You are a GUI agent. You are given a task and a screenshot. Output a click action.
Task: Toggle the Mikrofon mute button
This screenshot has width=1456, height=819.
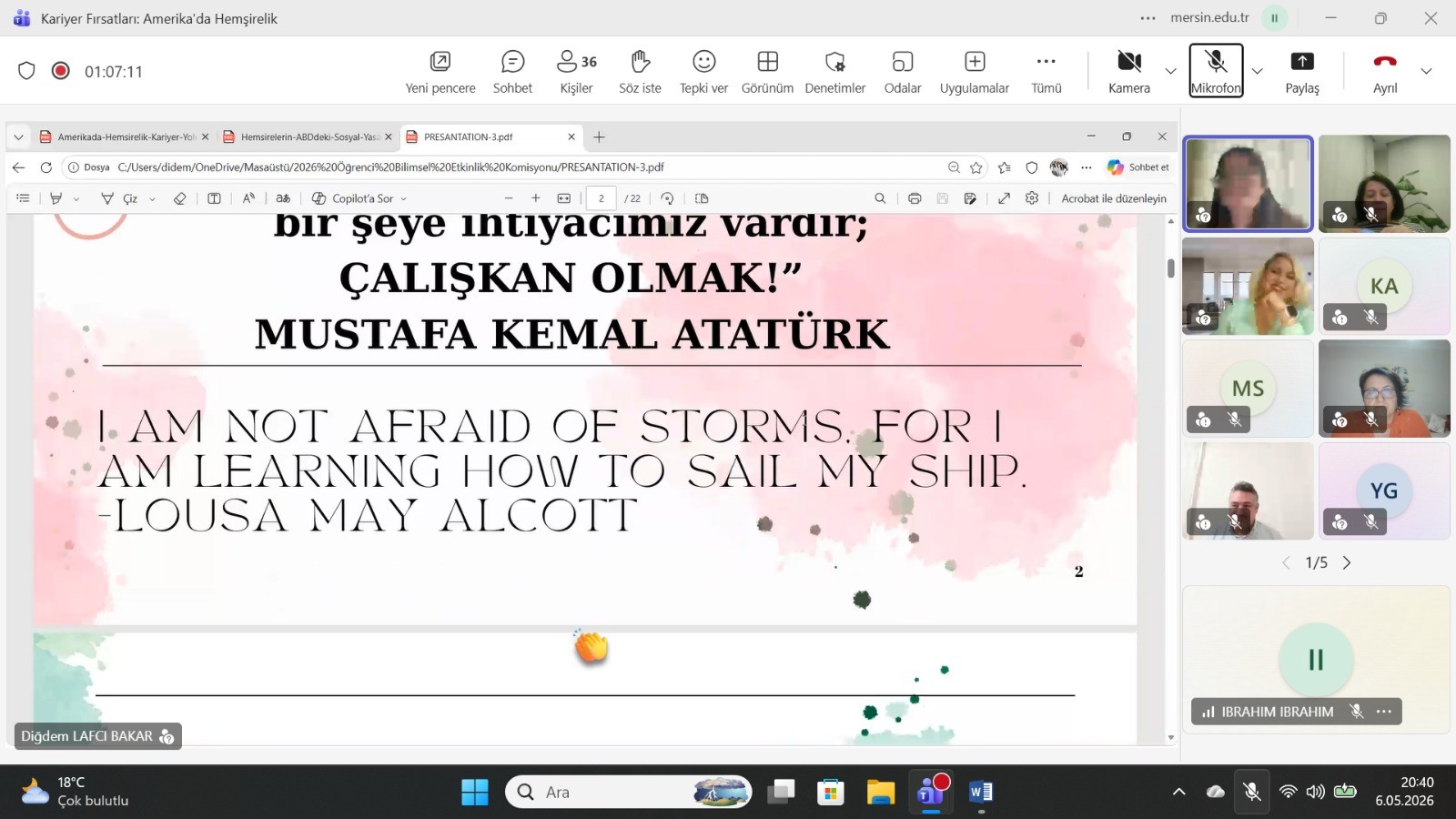[x=1216, y=71]
